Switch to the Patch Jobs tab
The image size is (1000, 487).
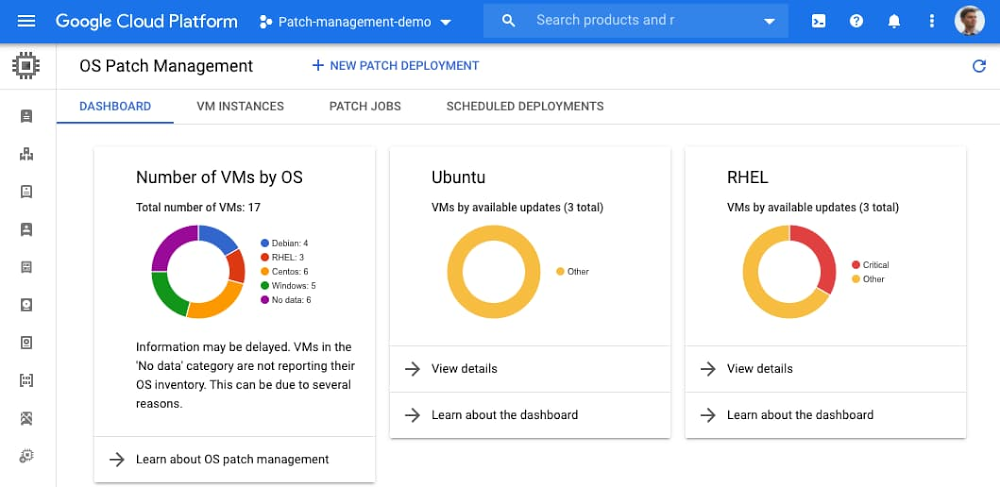pyautogui.click(x=365, y=106)
